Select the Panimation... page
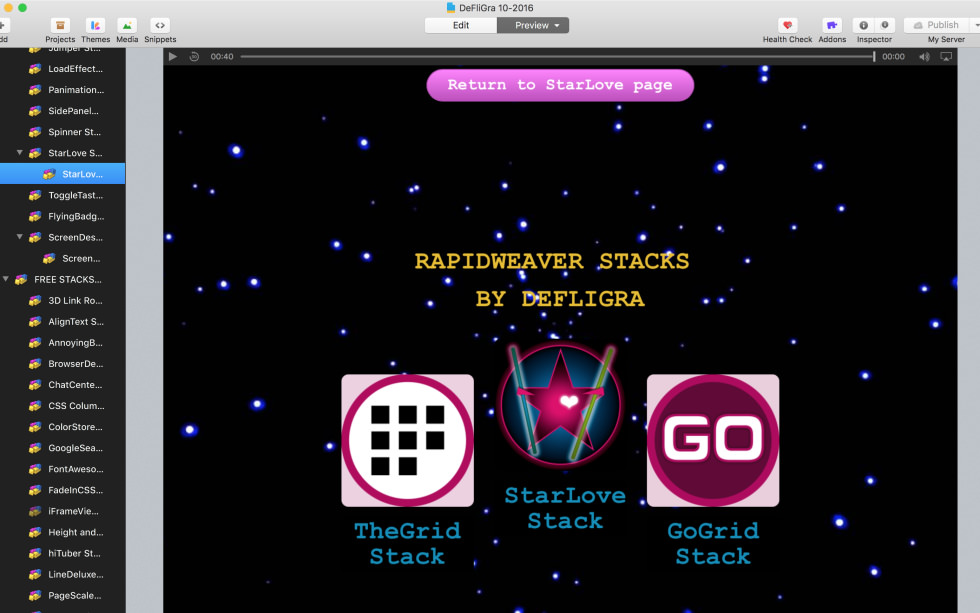Screen dimensions: 980x613 (x=62, y=90)
